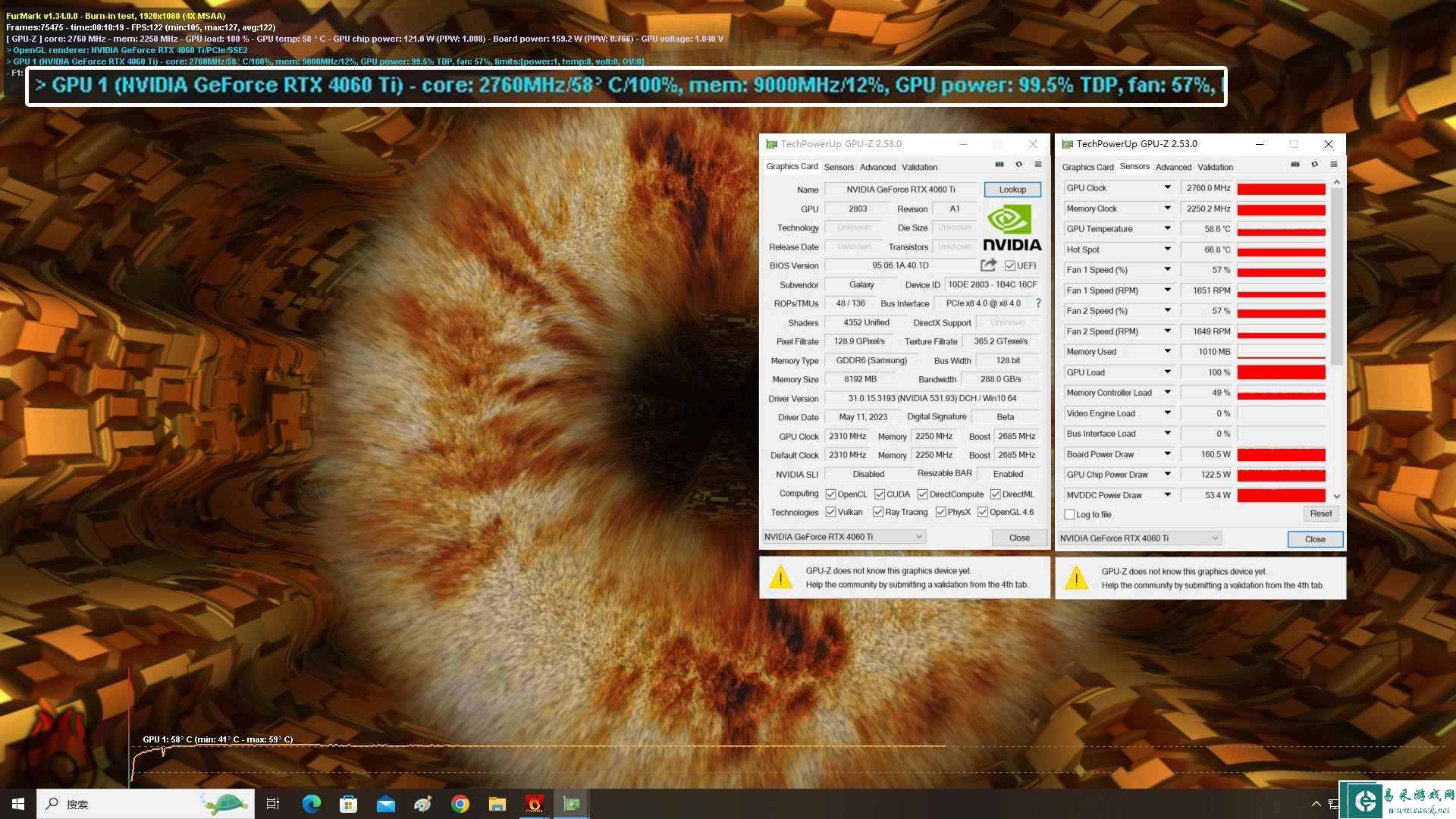The width and height of the screenshot is (1456, 819).
Task: Open the paint palette app on taskbar
Action: [422, 804]
